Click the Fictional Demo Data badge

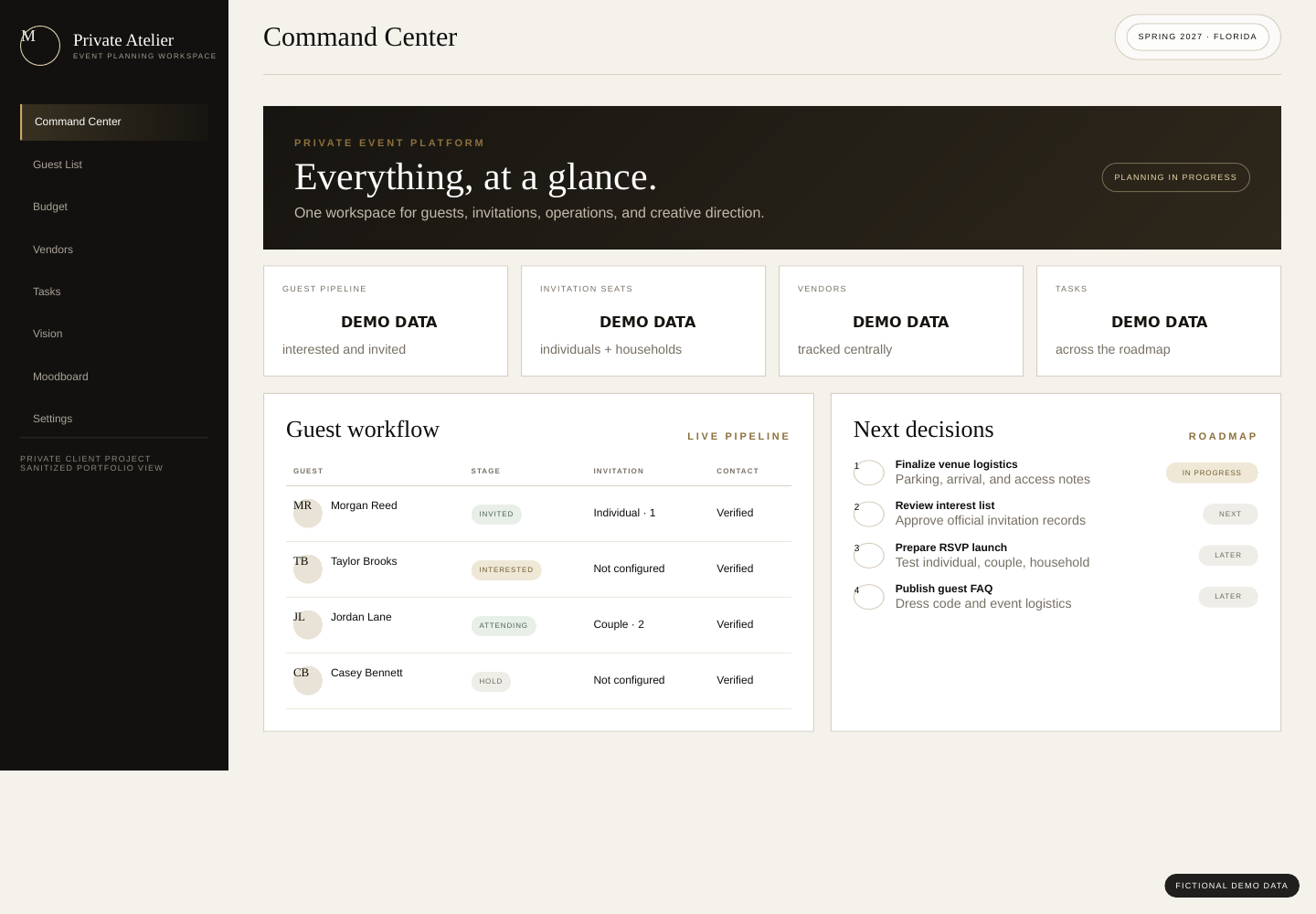tap(1231, 886)
